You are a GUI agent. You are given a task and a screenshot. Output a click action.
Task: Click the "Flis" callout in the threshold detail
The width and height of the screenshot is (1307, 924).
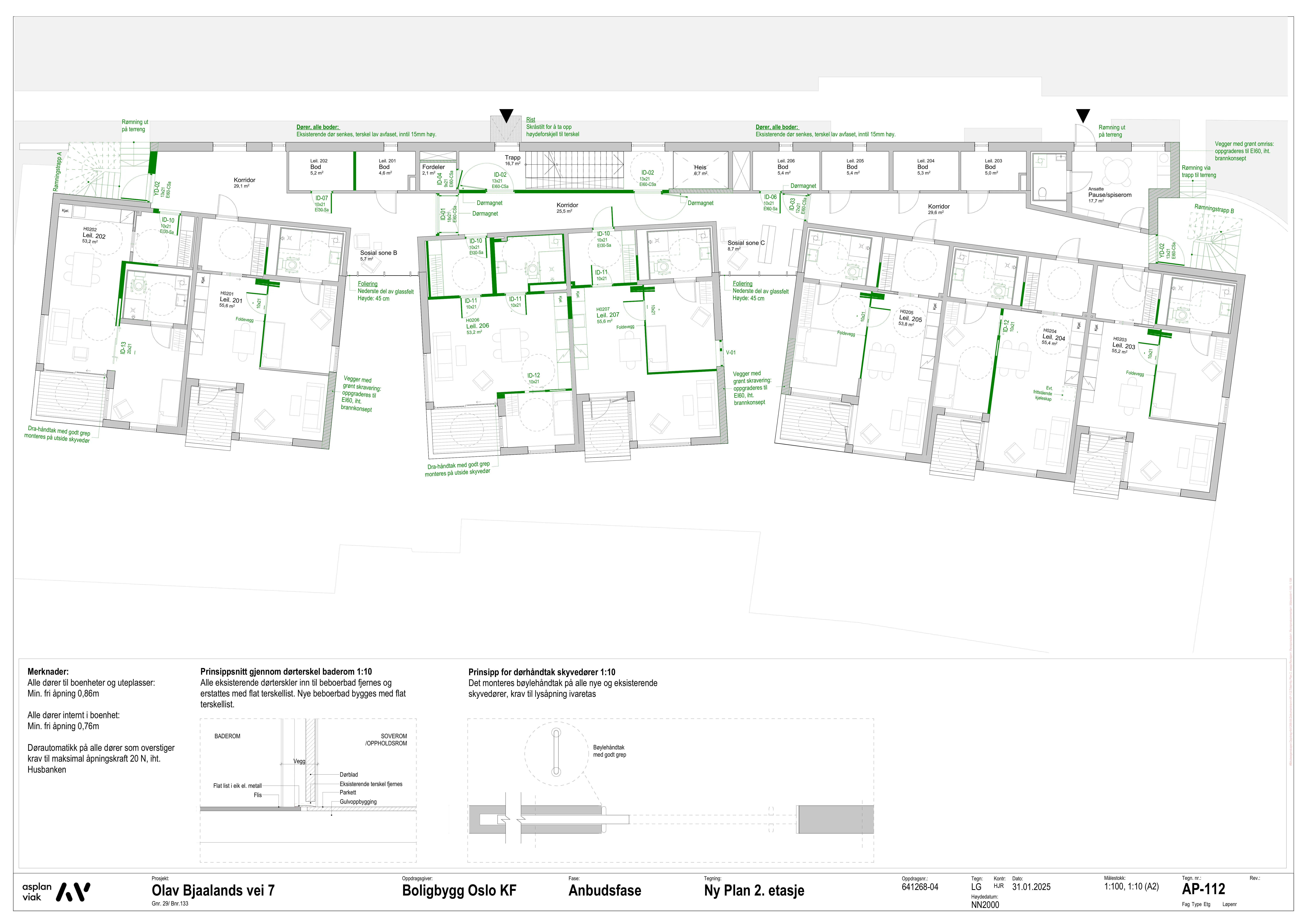[258, 795]
